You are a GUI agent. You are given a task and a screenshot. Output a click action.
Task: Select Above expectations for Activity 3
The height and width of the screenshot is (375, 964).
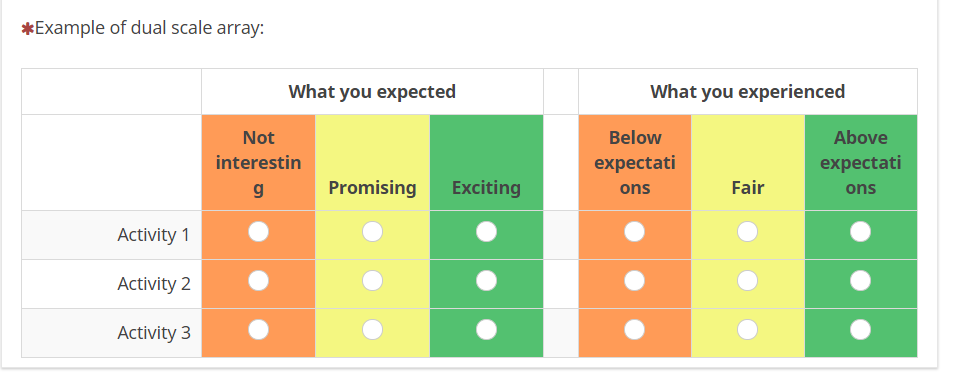[860, 330]
